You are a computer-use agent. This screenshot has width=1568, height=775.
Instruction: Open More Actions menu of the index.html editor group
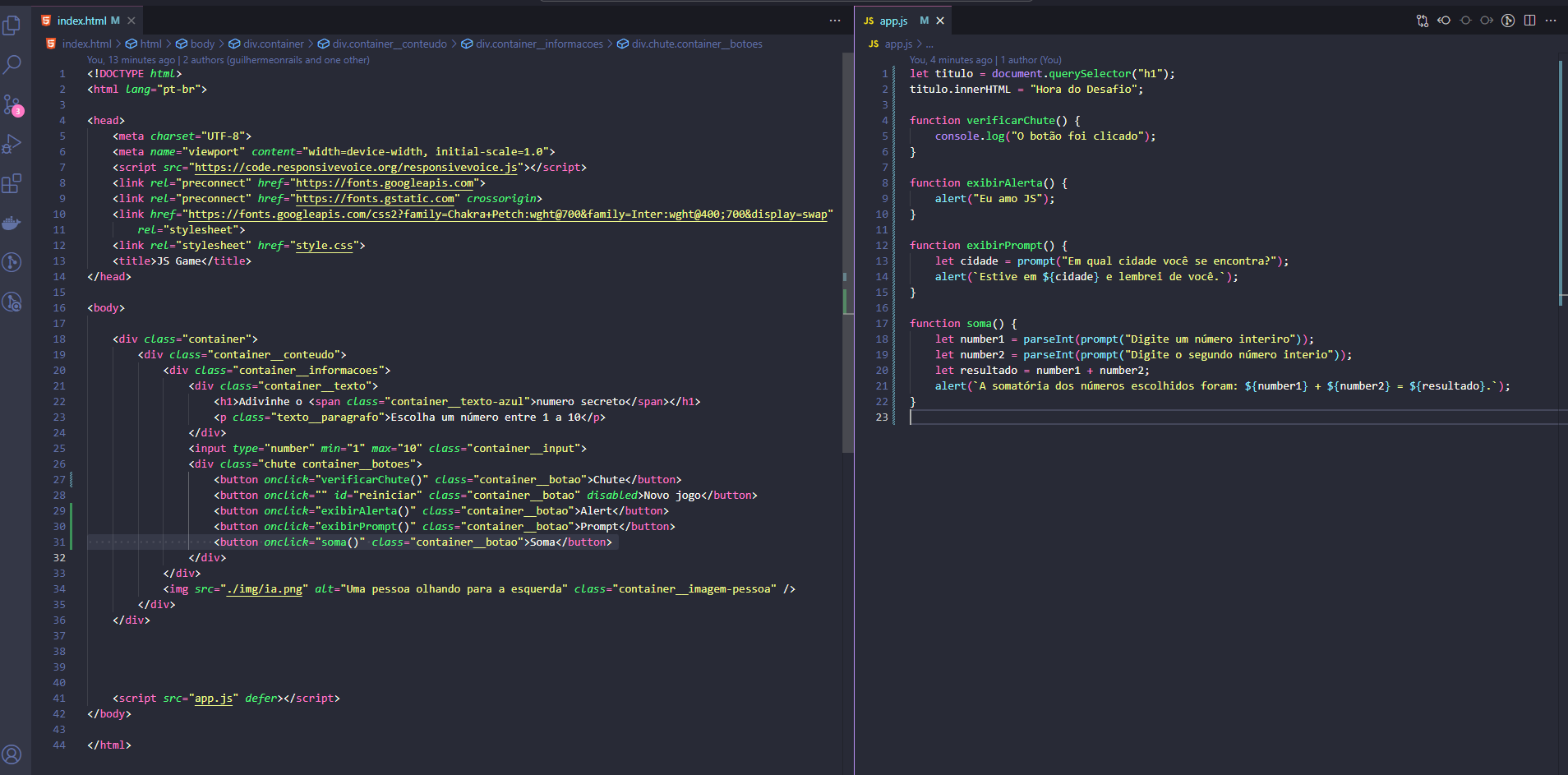click(x=835, y=21)
